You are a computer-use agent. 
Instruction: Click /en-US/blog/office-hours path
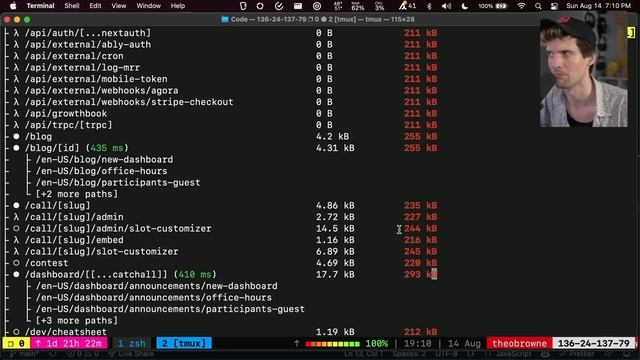tap(101, 171)
